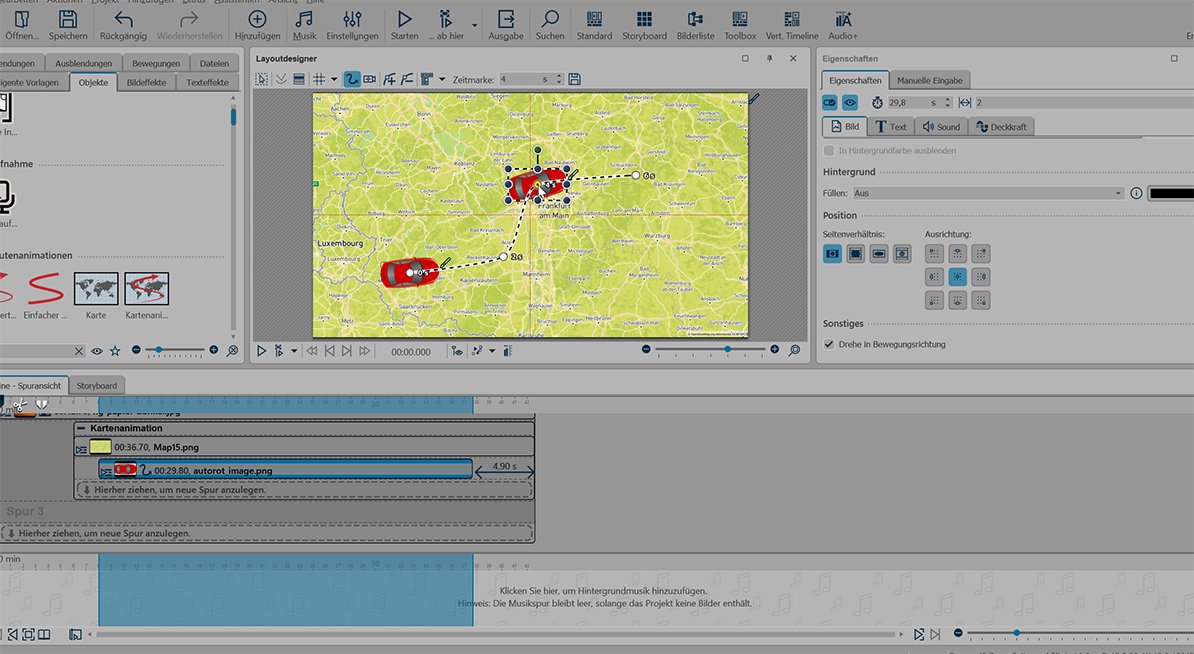Open the Manuelle Eingabe tab

pos(929,81)
